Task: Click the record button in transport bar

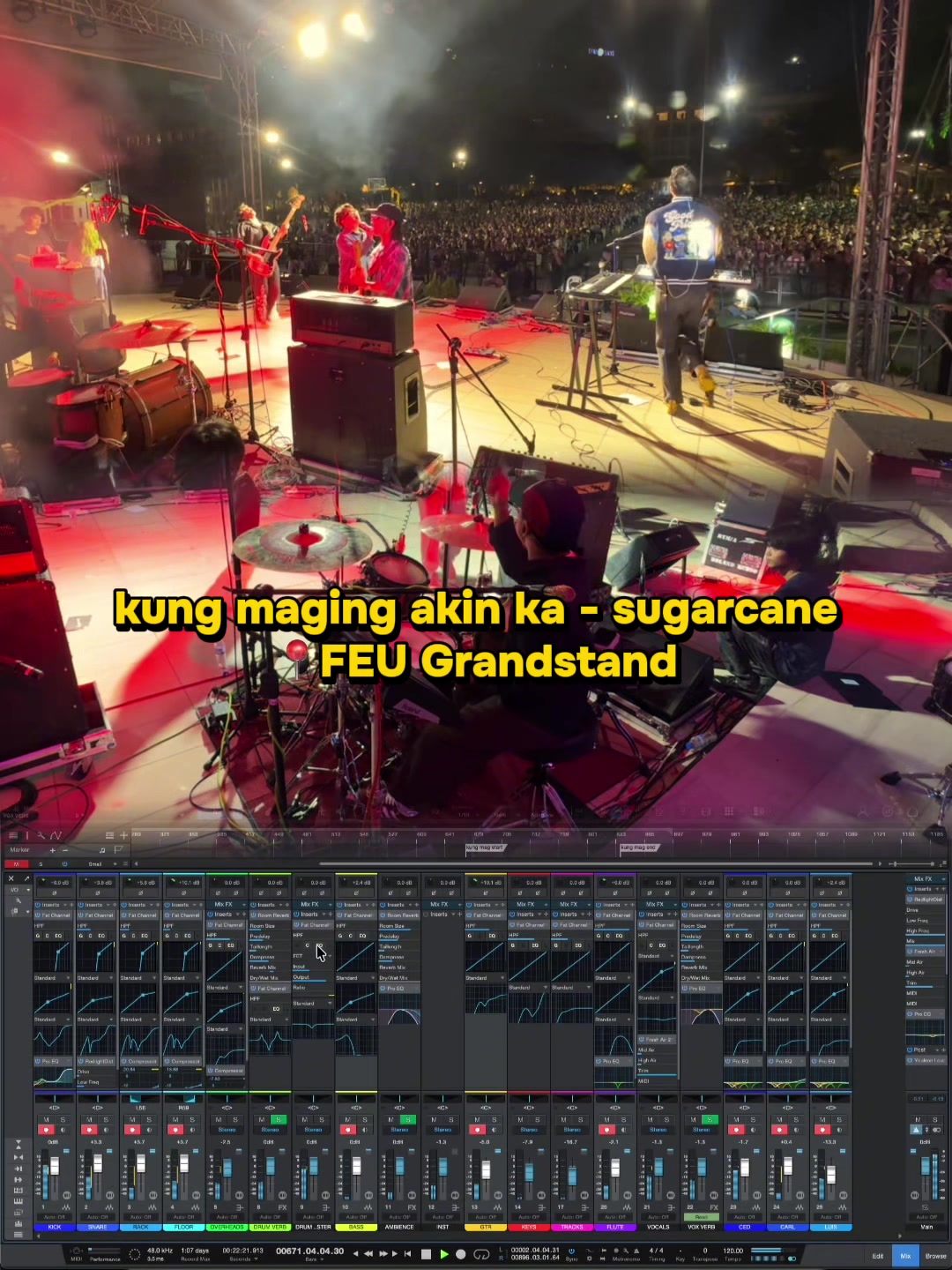Action: [460, 1253]
